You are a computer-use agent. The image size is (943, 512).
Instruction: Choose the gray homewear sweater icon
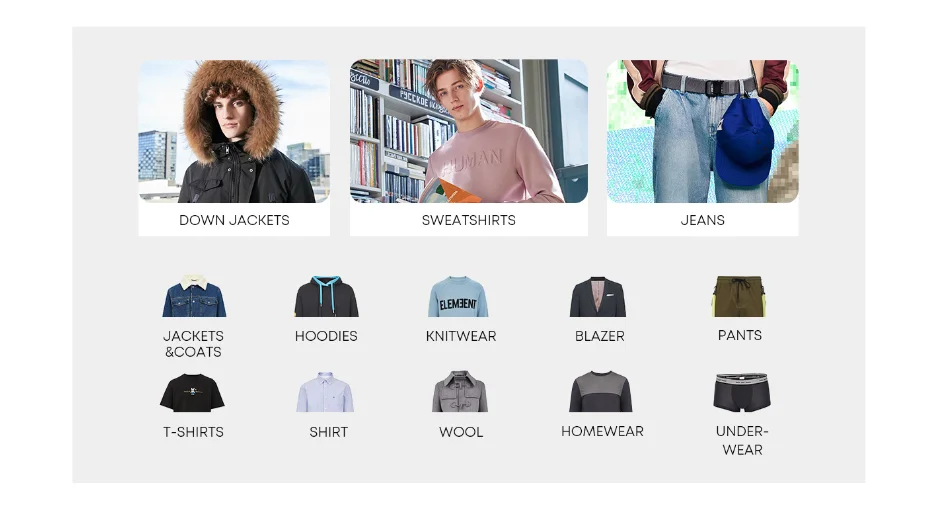coord(601,392)
